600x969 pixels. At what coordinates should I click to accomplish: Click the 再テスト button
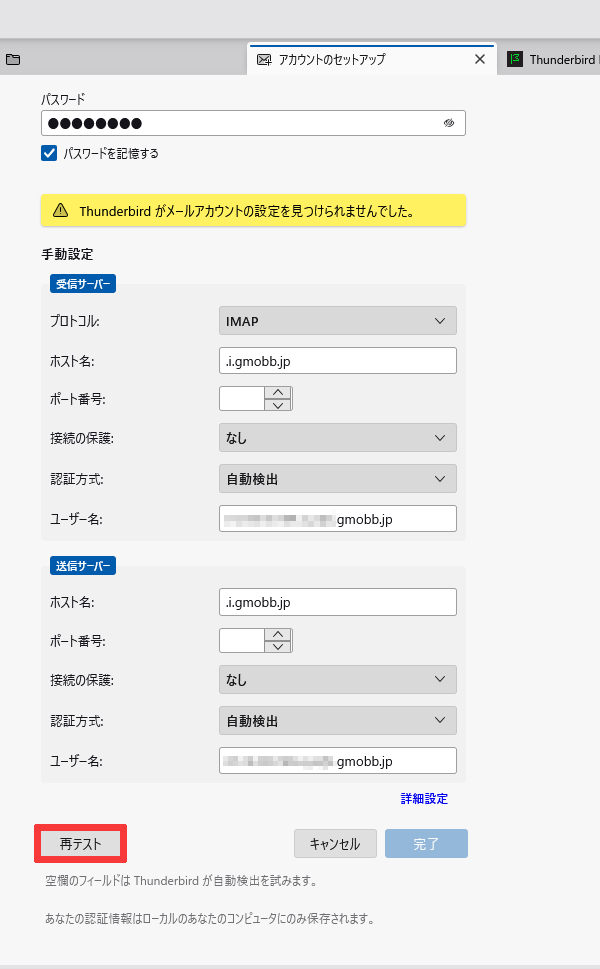click(x=81, y=844)
